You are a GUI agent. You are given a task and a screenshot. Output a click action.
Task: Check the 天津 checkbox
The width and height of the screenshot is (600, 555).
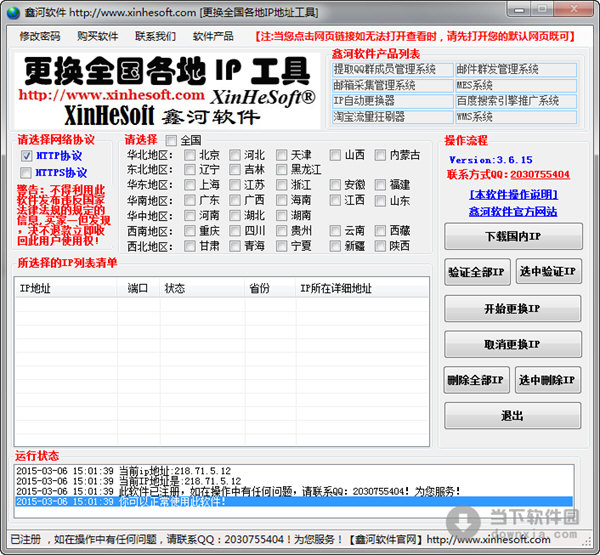pos(281,155)
